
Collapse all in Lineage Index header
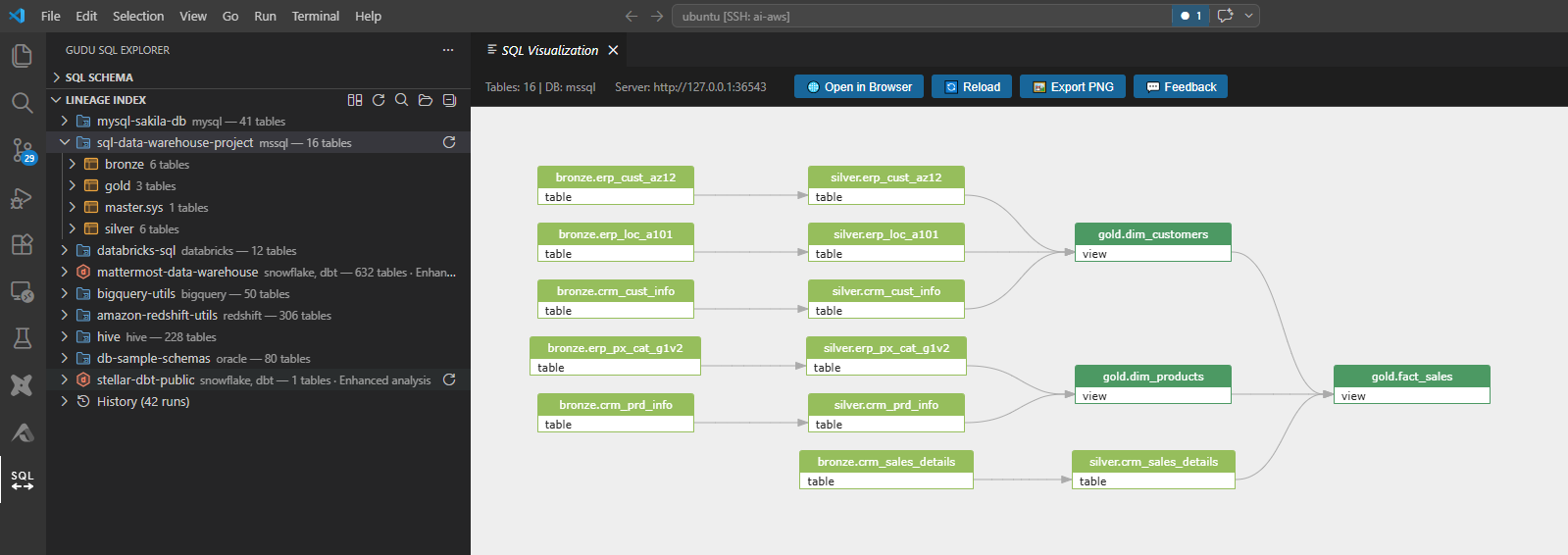(x=449, y=100)
